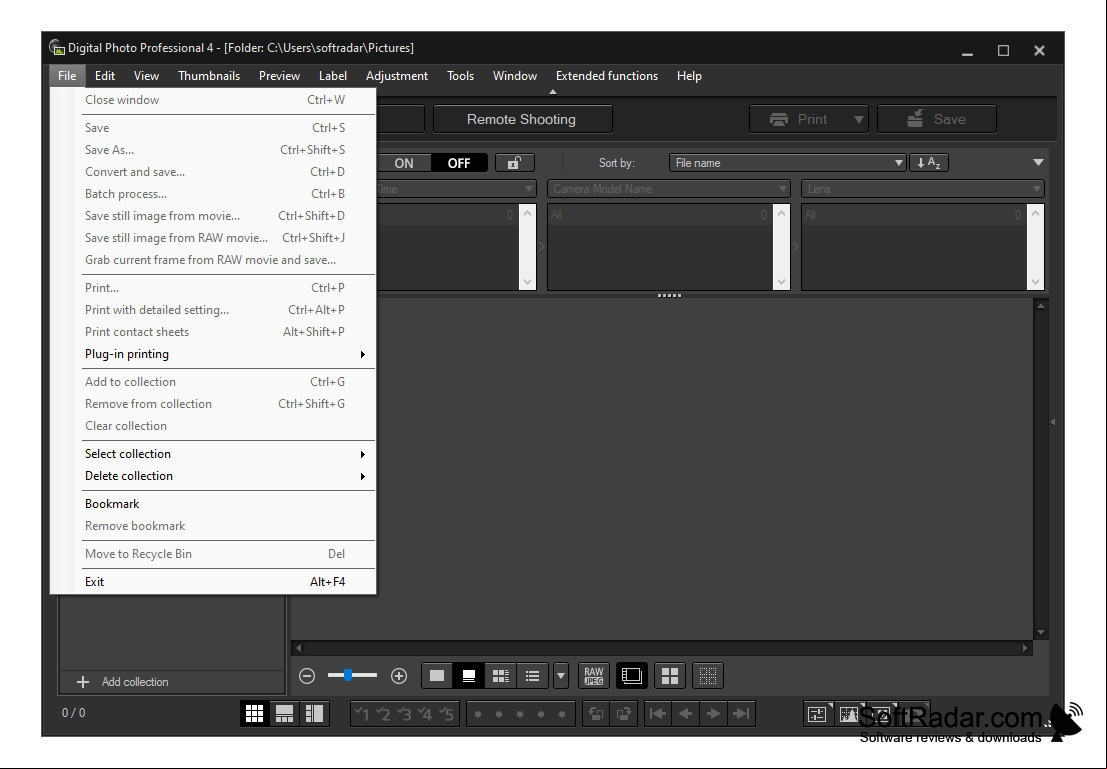Open the Extended functions menu
Viewport: 1107px width, 769px height.
pos(606,76)
